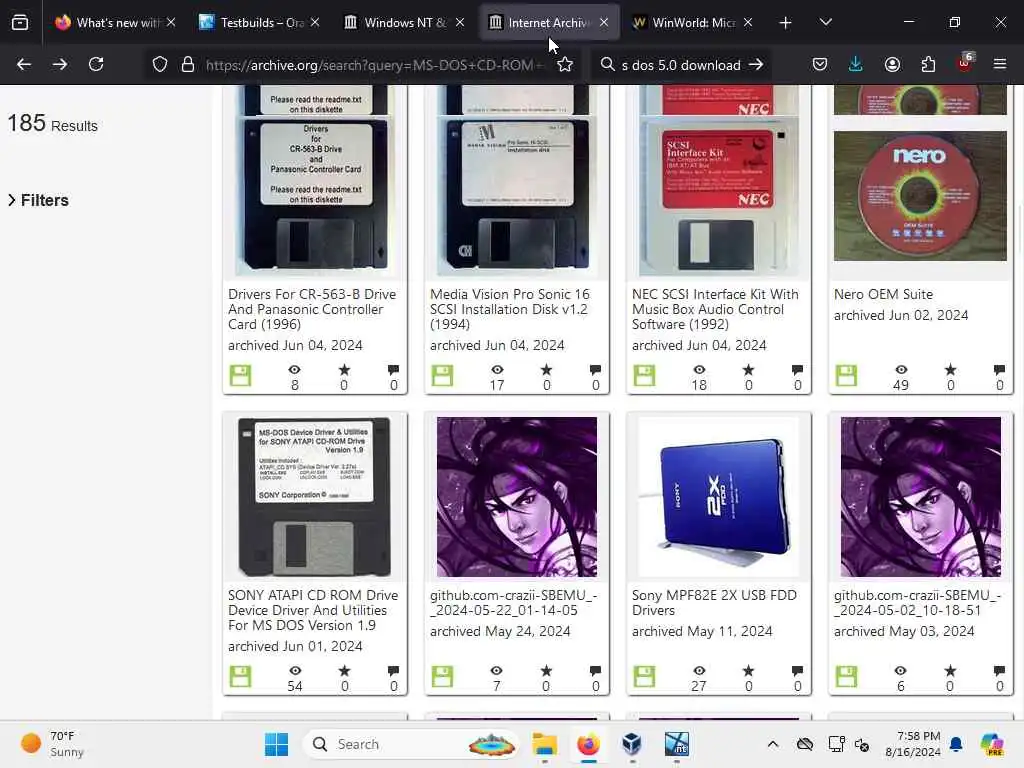Close the WinWorld tab
The width and height of the screenshot is (1024, 768).
pyautogui.click(x=748, y=23)
